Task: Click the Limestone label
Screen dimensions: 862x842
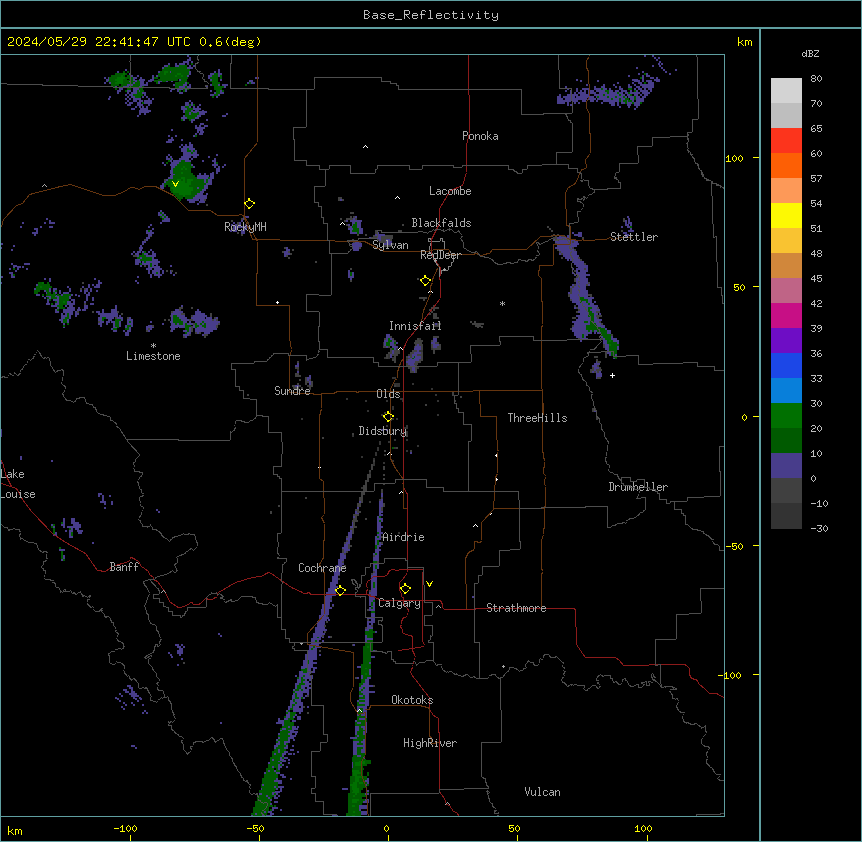Action: 153,356
